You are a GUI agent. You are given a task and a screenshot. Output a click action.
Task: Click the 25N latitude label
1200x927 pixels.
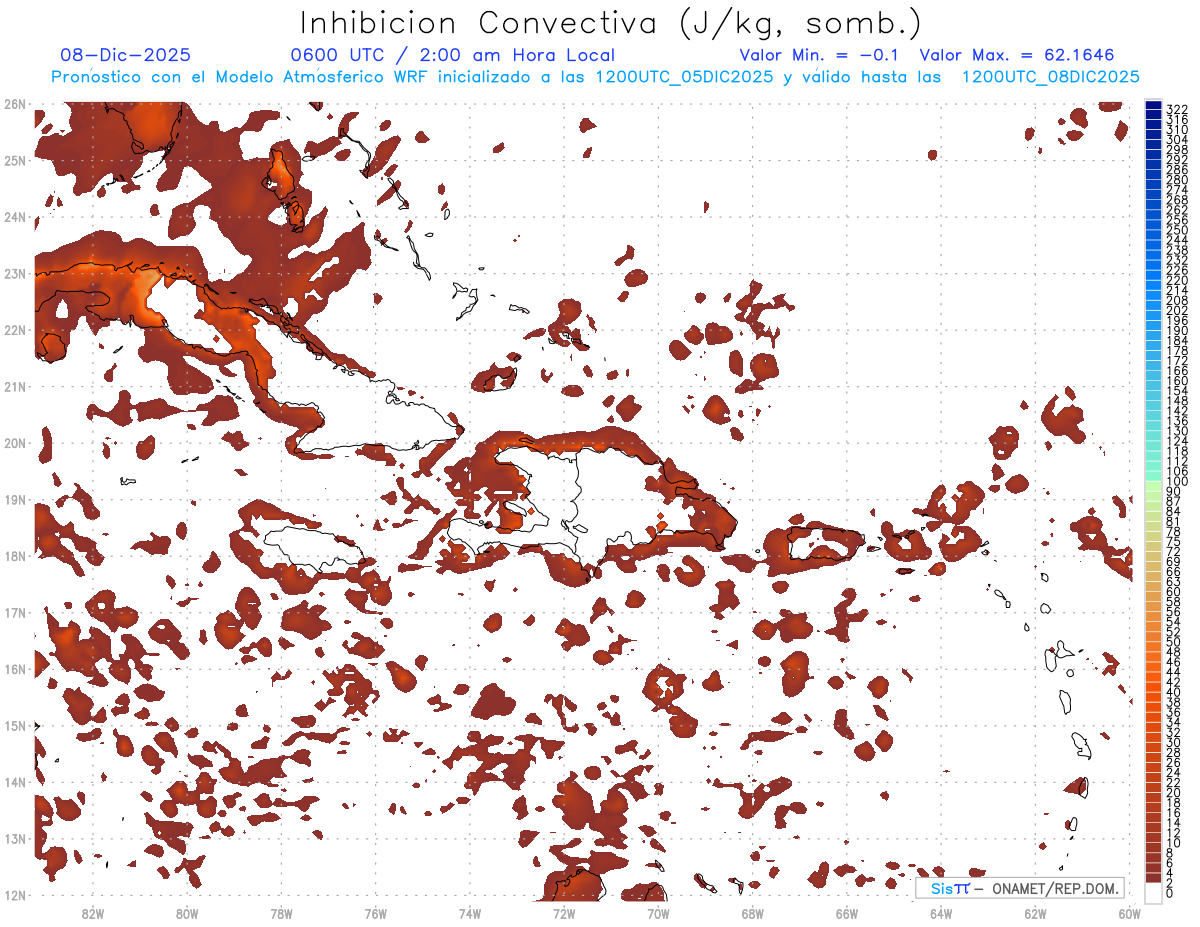[x=15, y=160]
